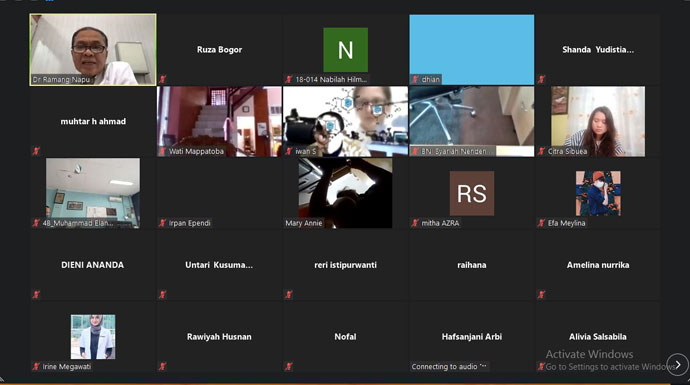Click muted mic icon on Ruza Bogor tile
690x385 pixels.
163,79
